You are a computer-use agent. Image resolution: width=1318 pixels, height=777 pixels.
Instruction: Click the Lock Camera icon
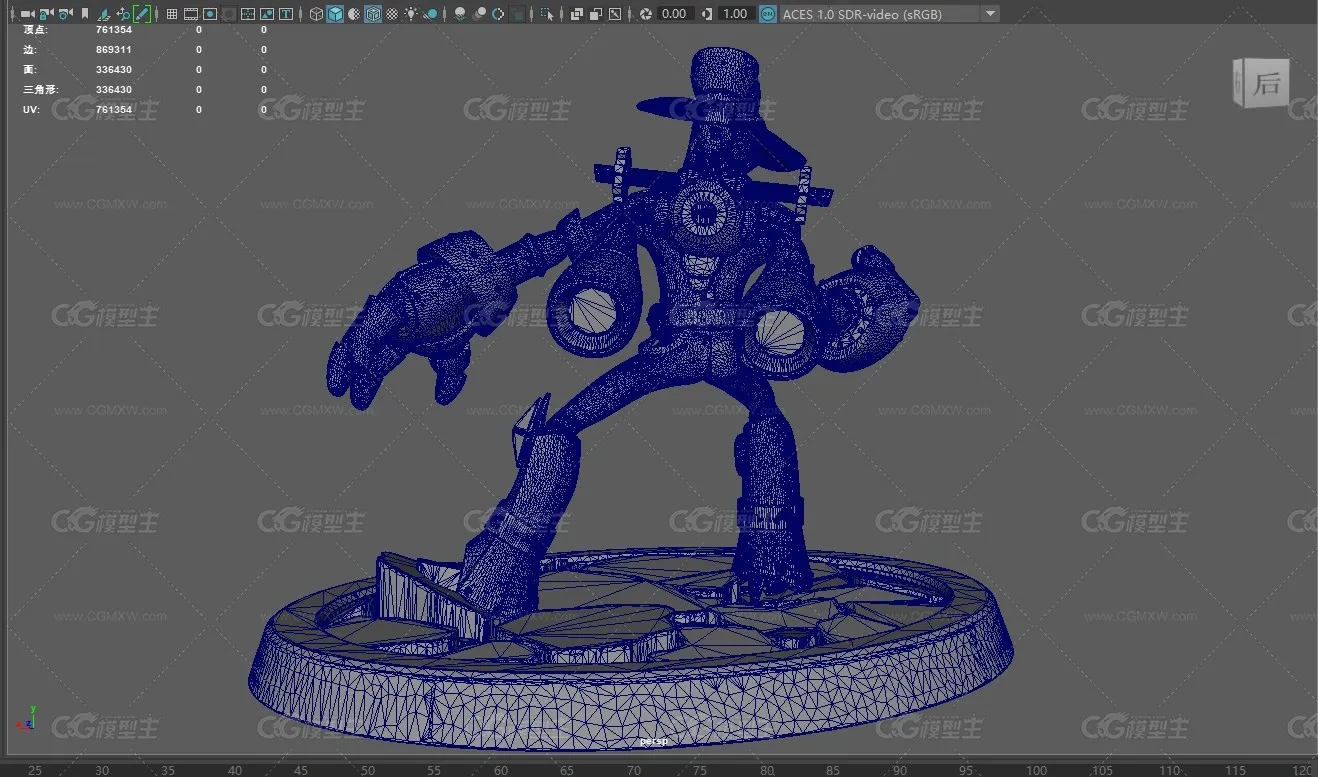coord(46,14)
